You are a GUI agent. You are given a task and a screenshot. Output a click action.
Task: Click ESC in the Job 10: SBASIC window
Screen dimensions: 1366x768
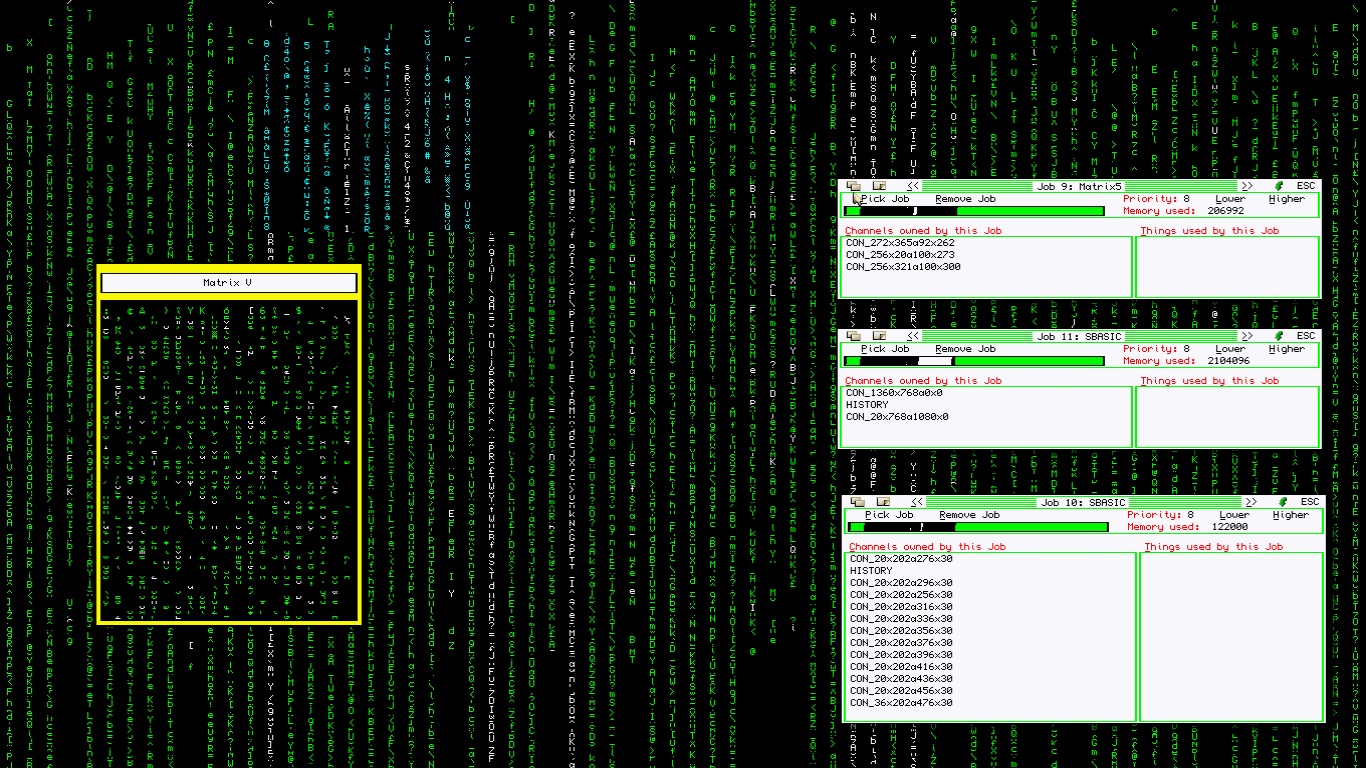(x=1310, y=502)
